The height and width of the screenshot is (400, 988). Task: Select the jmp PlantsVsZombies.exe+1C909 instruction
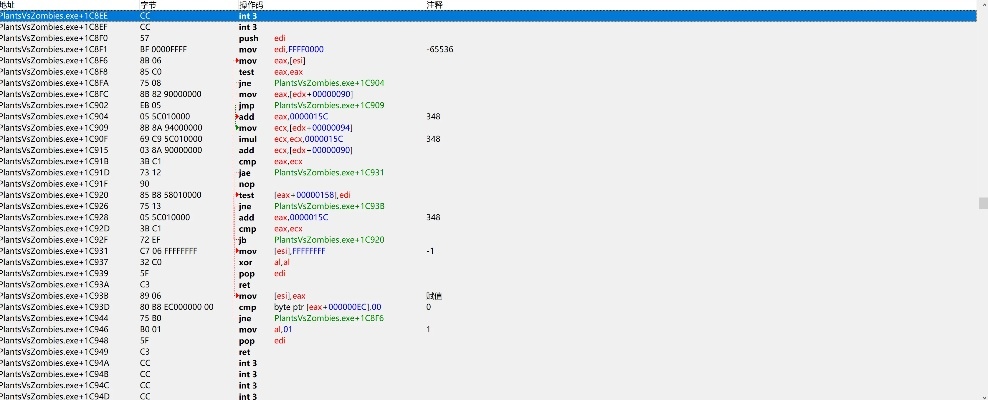click(x=246, y=105)
